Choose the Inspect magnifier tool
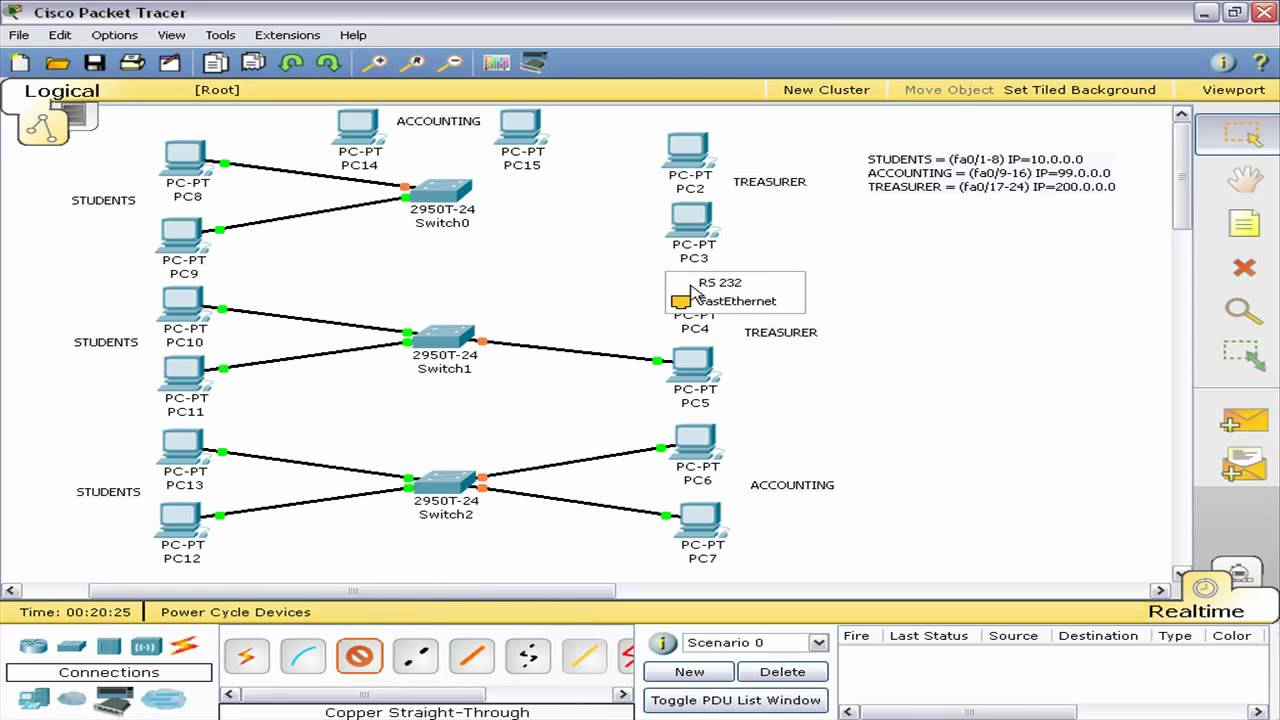 1243,310
